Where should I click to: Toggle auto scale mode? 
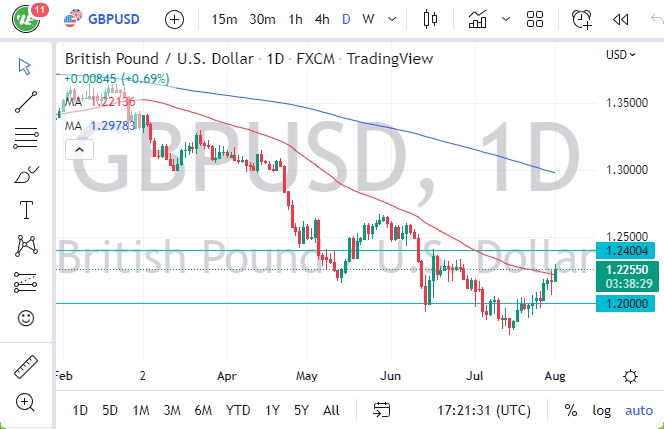coord(638,410)
